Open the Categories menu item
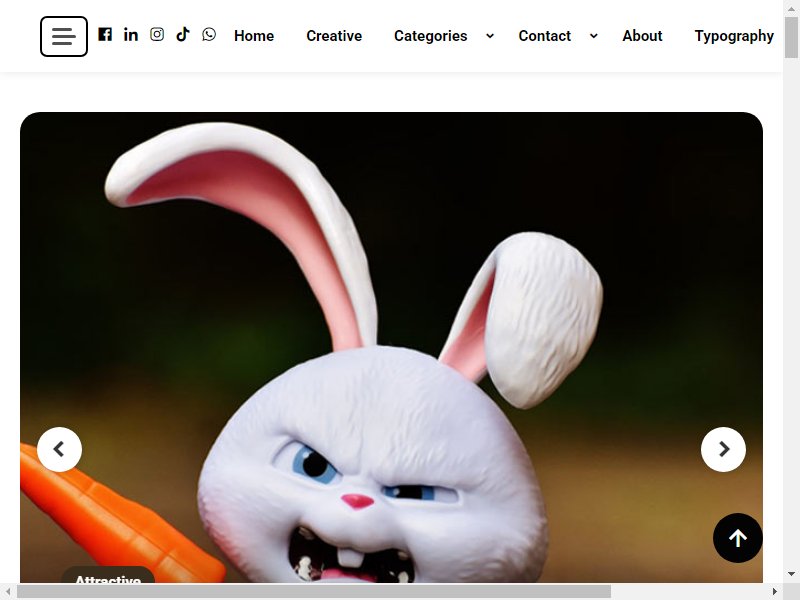 431,36
